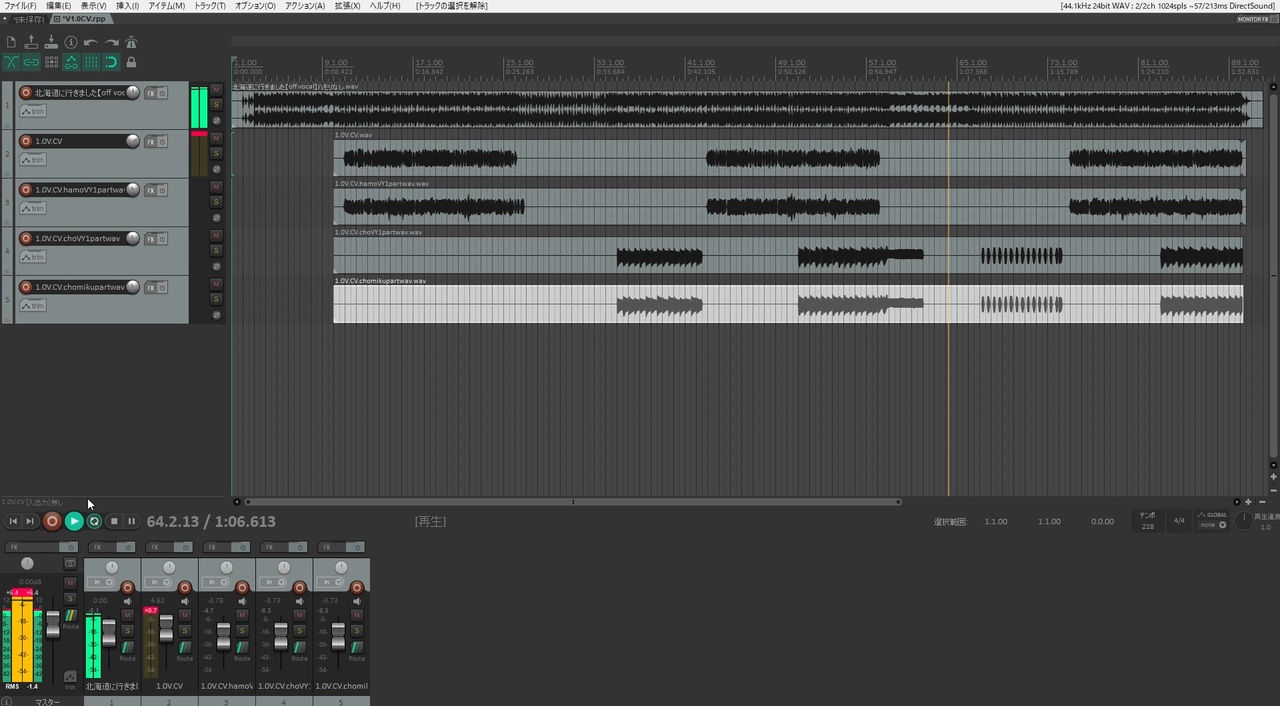Image resolution: width=1280 pixels, height=706 pixels.
Task: Arm record on track 1.0V.CV.hamoVY1partwav
Action: (x=26, y=190)
